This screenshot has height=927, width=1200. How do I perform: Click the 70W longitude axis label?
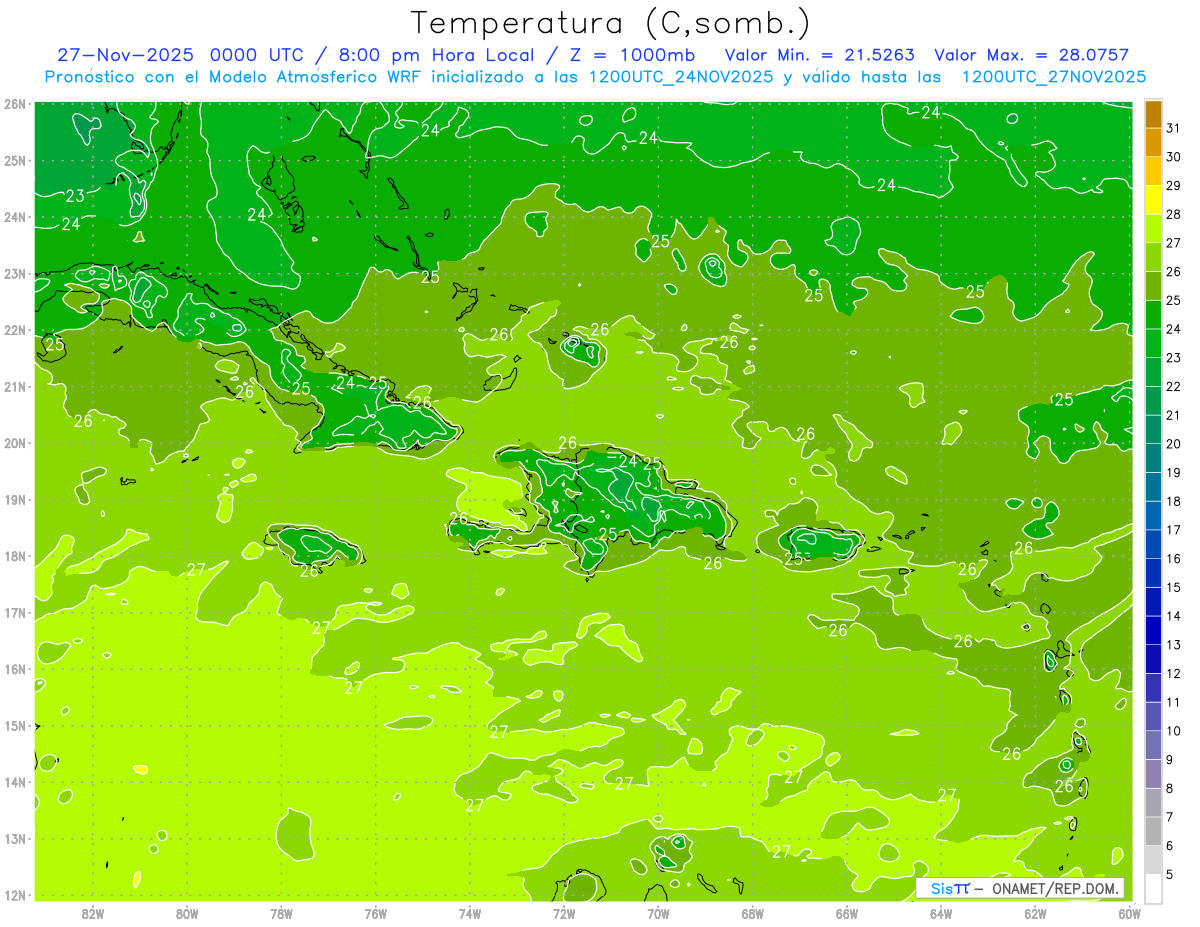658,913
